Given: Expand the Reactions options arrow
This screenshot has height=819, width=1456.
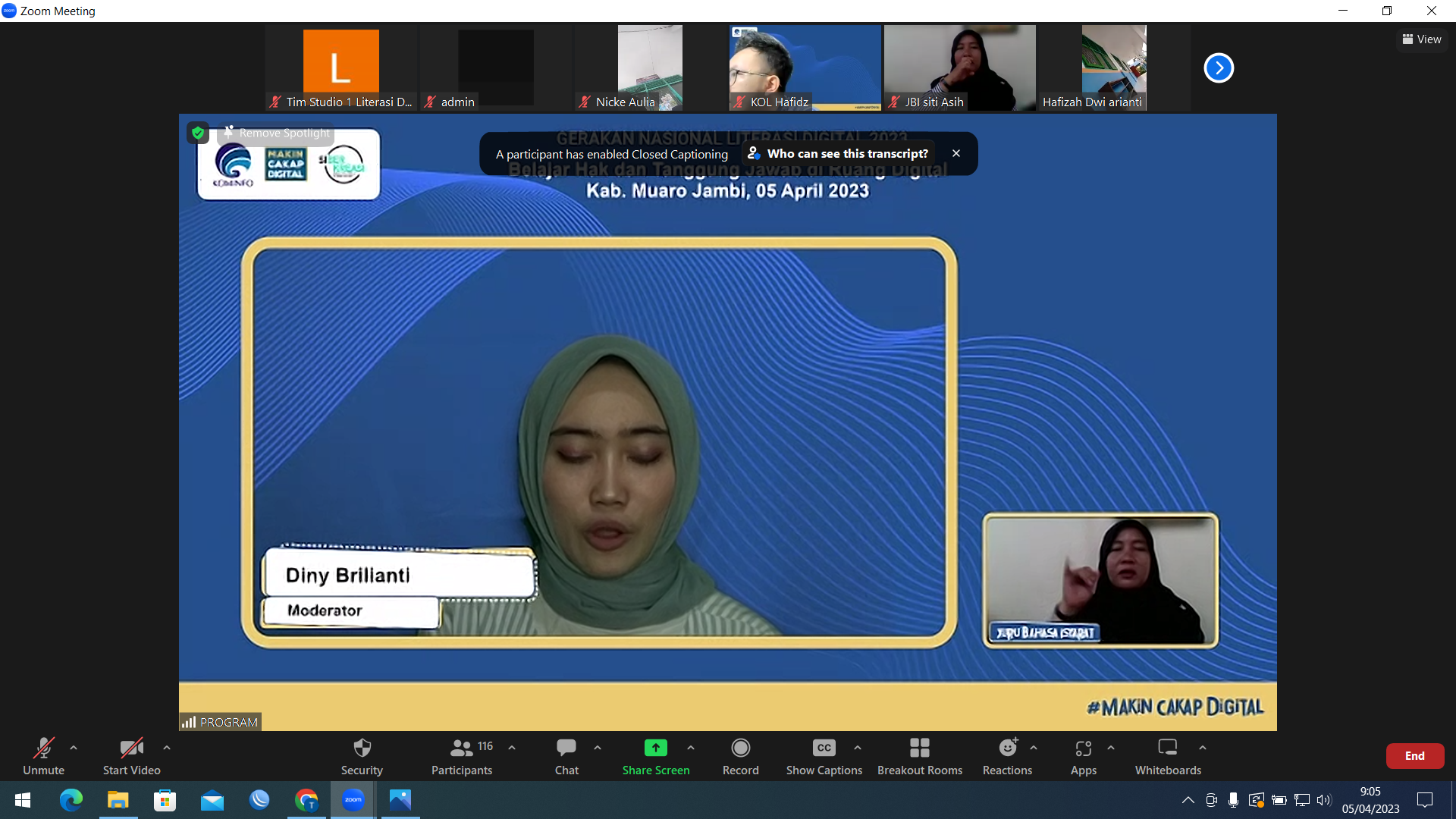Looking at the screenshot, I should click(1034, 748).
